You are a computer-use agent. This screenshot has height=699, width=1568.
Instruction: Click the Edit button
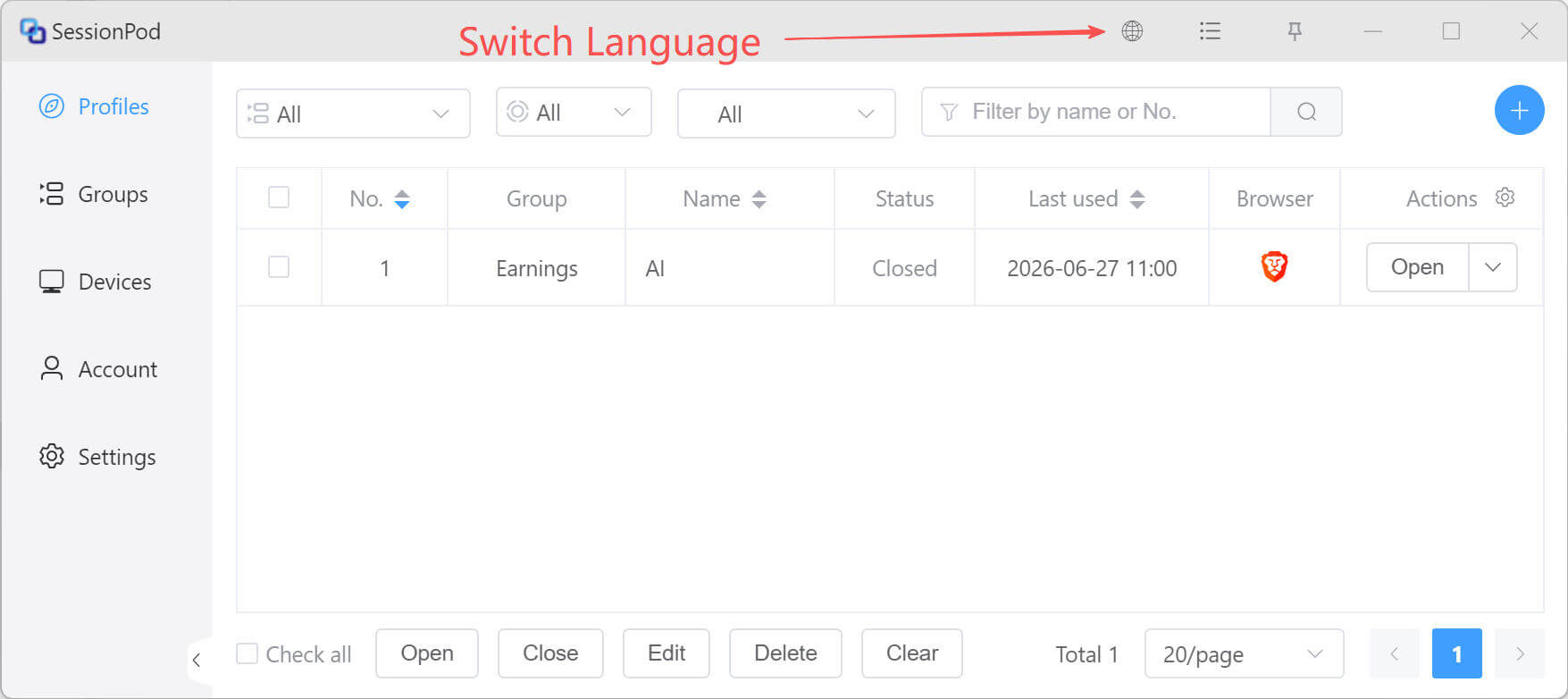pyautogui.click(x=667, y=653)
